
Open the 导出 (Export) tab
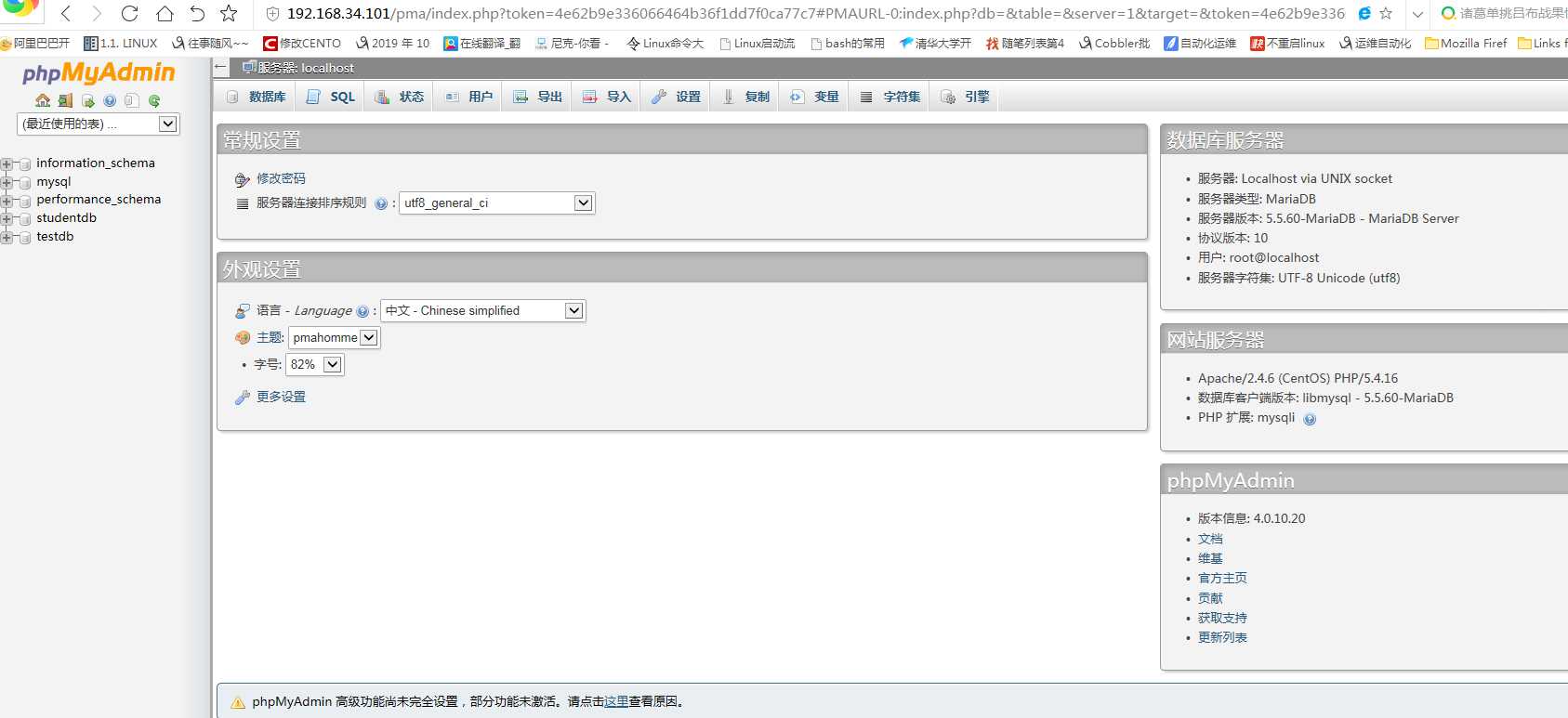(537, 97)
